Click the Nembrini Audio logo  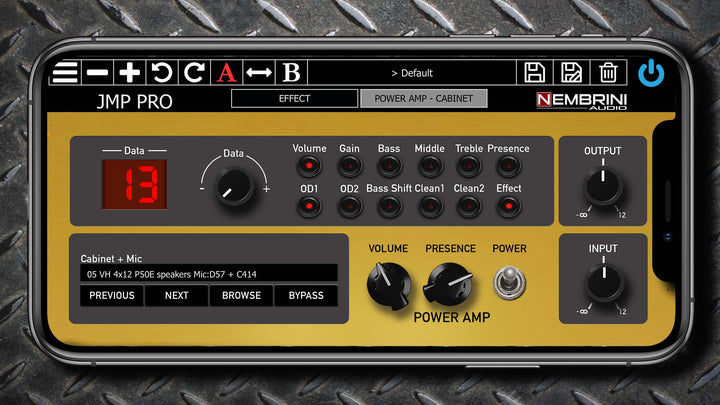point(581,101)
